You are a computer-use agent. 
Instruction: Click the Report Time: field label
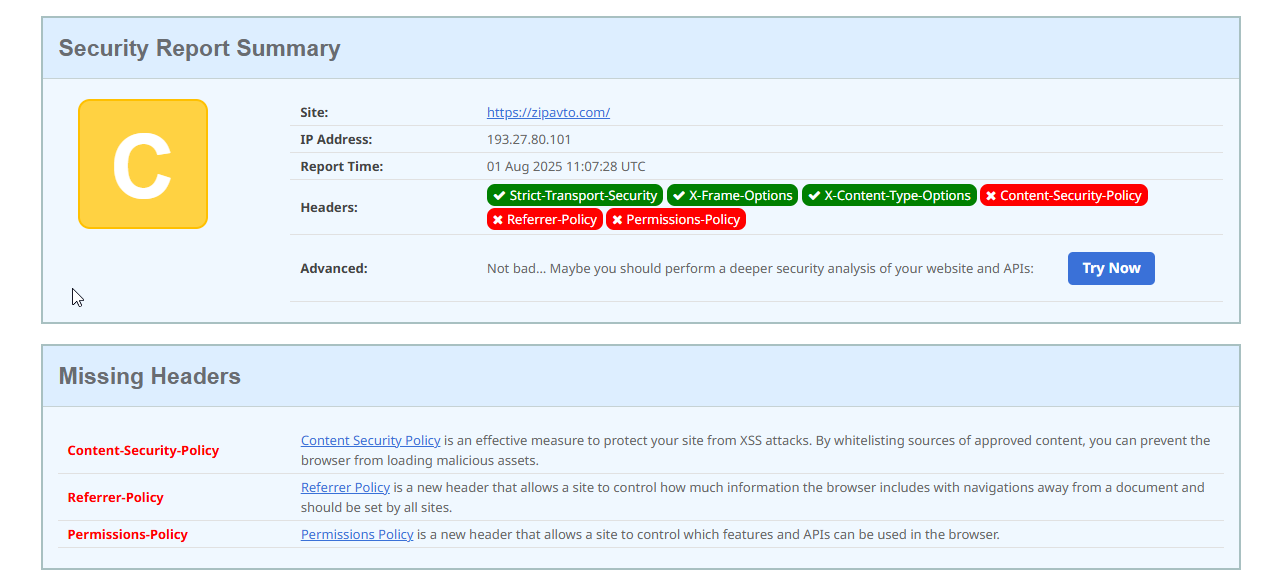[341, 166]
